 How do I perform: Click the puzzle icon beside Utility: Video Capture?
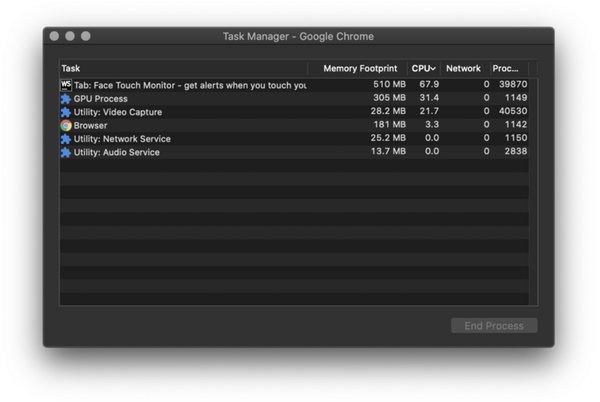66,112
